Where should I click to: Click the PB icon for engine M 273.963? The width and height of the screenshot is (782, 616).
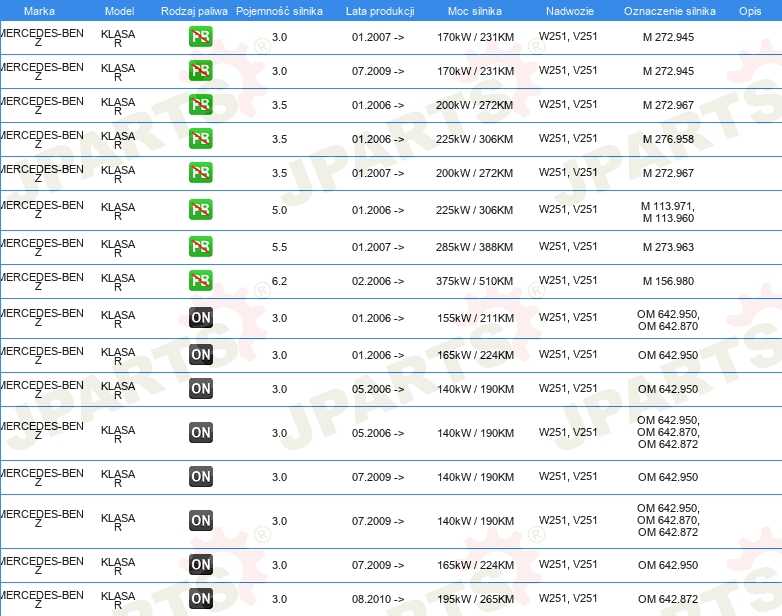point(200,246)
